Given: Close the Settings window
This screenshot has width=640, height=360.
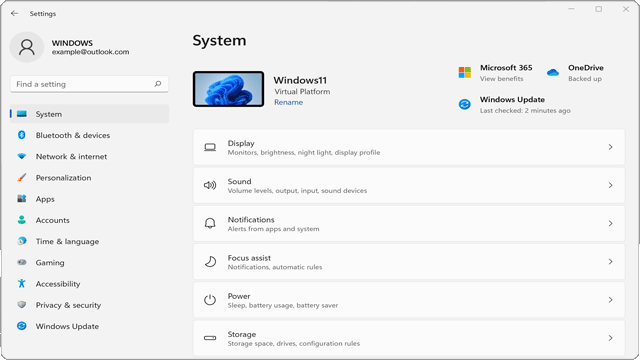Looking at the screenshot, I should tap(626, 9).
